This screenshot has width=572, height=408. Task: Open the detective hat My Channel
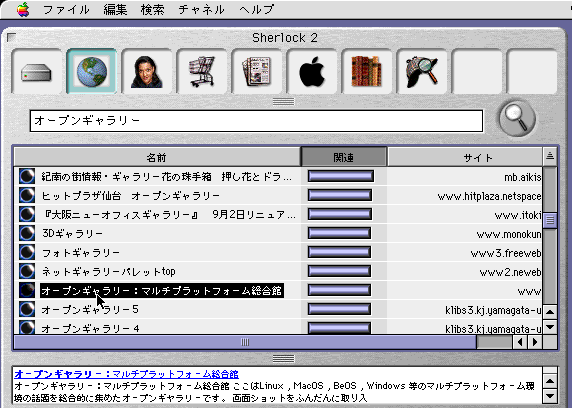(422, 72)
